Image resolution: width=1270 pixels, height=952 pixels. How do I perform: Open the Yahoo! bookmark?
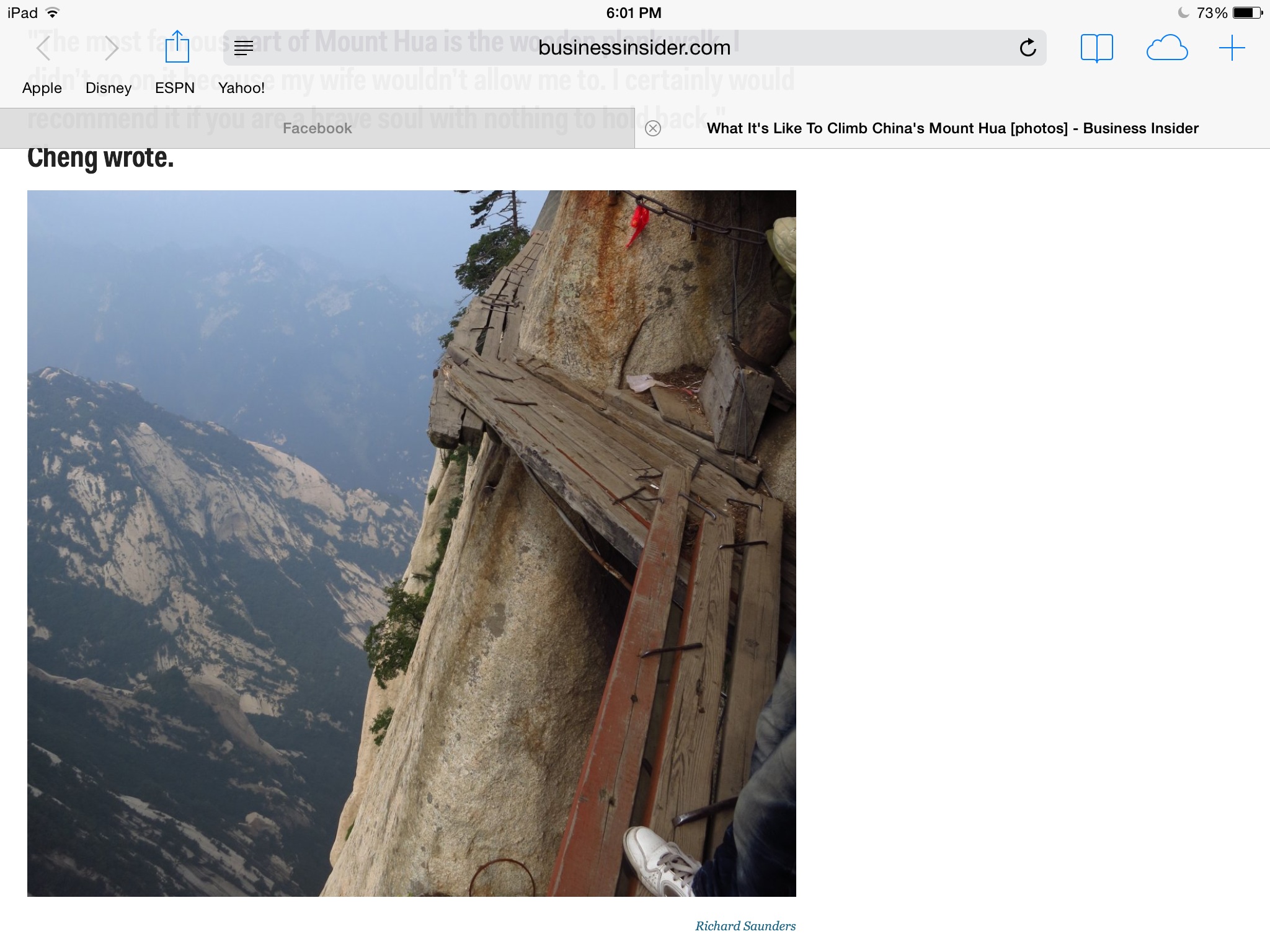pos(241,88)
